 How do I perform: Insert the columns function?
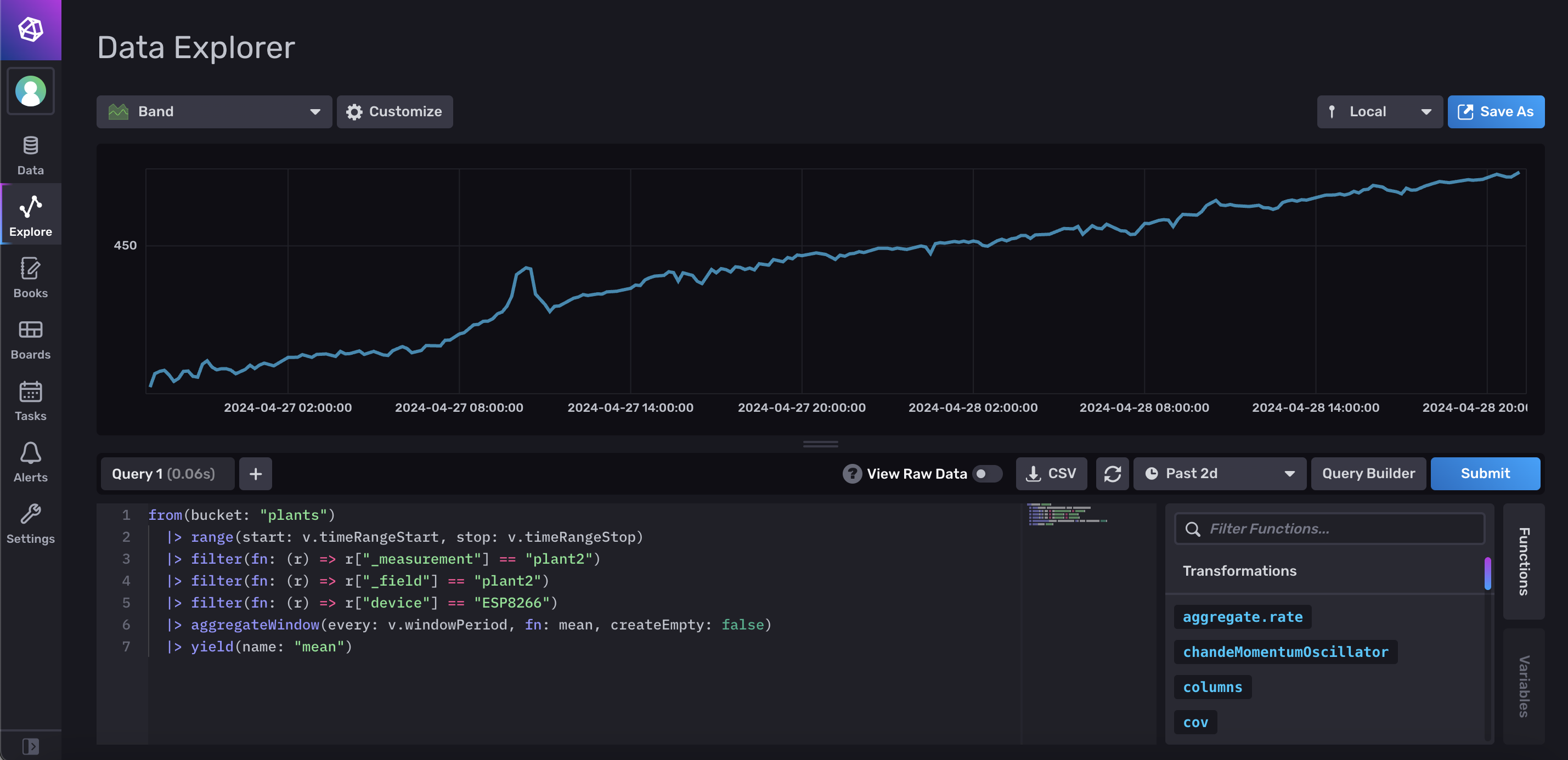click(1212, 687)
